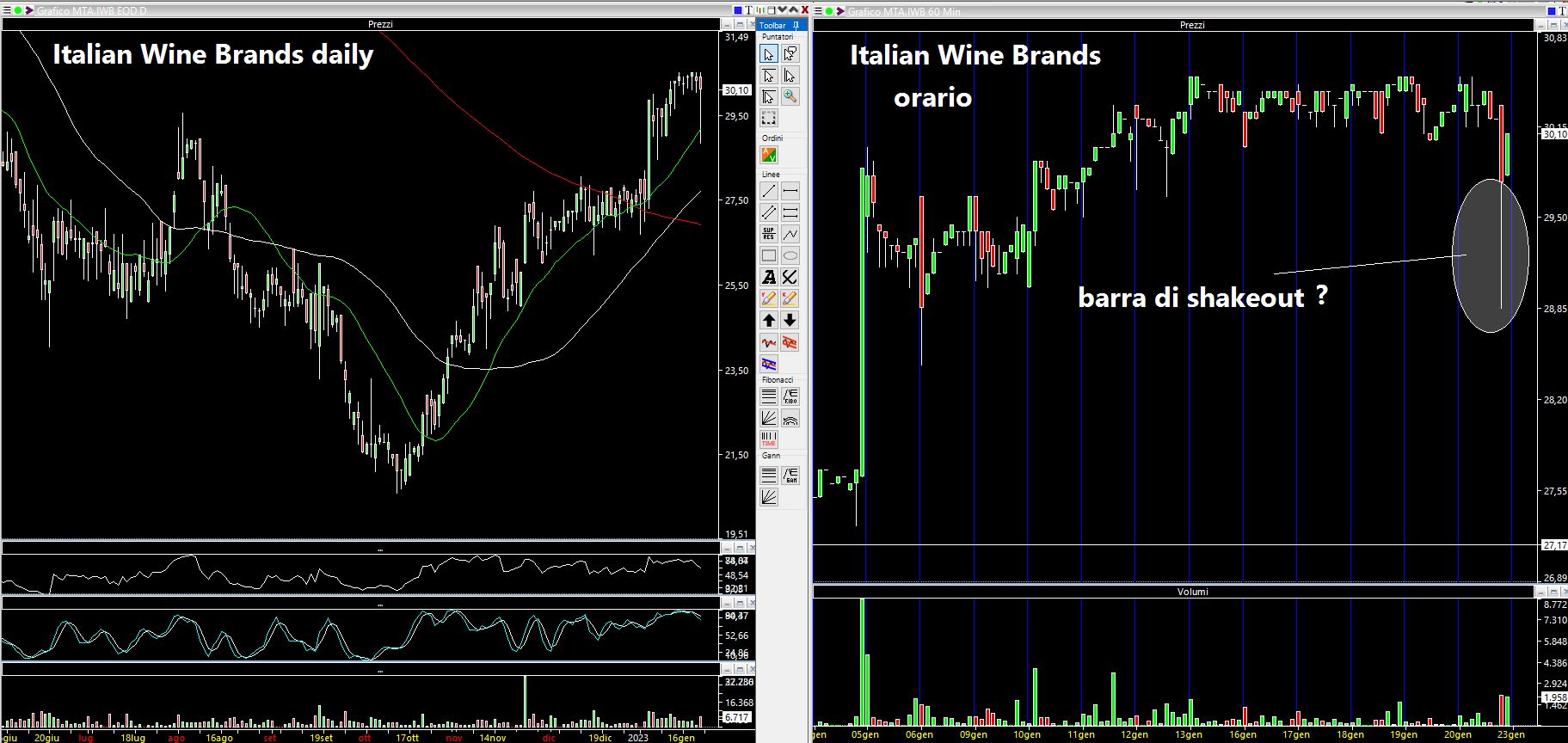Click the candlestick chart-type icon in daily header
The width and height of the screenshot is (1568, 743).
click(760, 10)
